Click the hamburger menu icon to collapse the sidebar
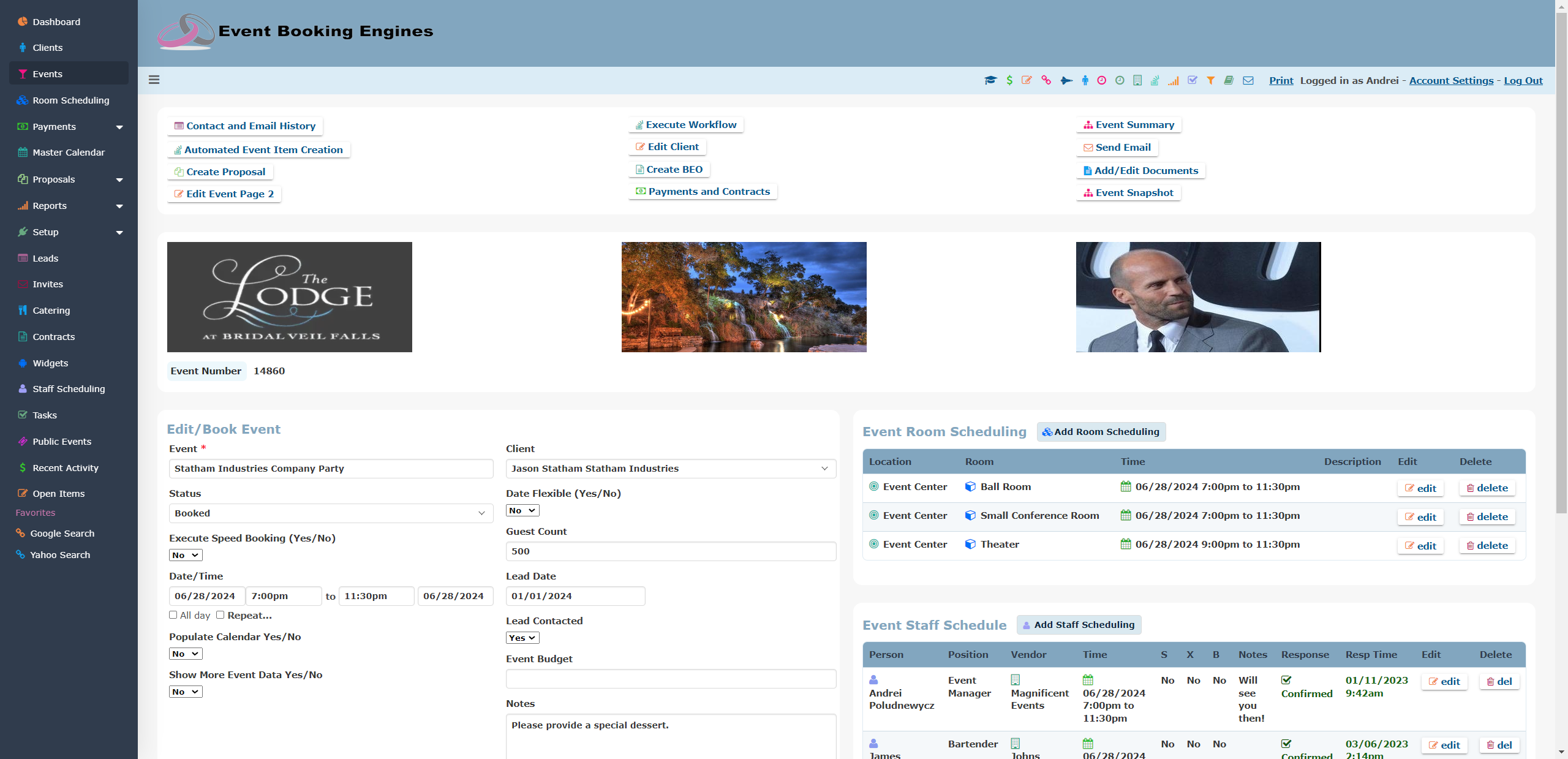This screenshot has width=1568, height=759. tap(154, 80)
